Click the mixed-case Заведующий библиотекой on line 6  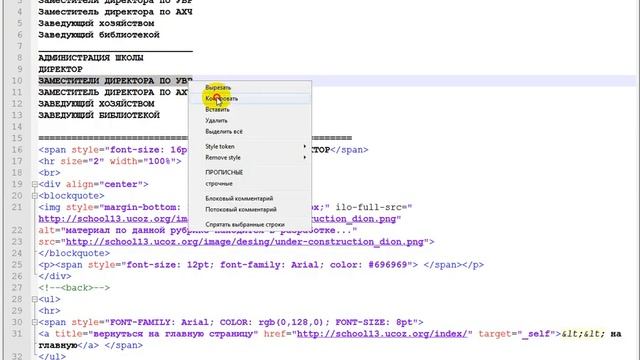[99, 35]
